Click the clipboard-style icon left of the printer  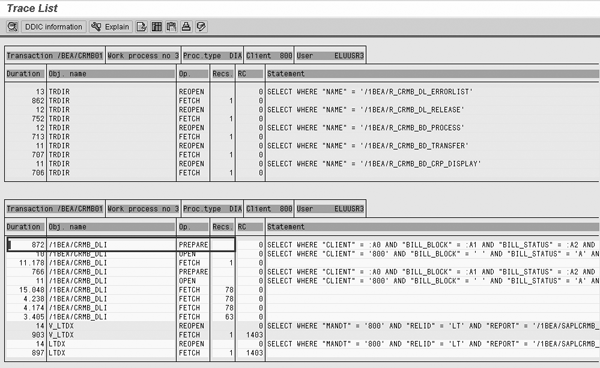click(x=171, y=27)
